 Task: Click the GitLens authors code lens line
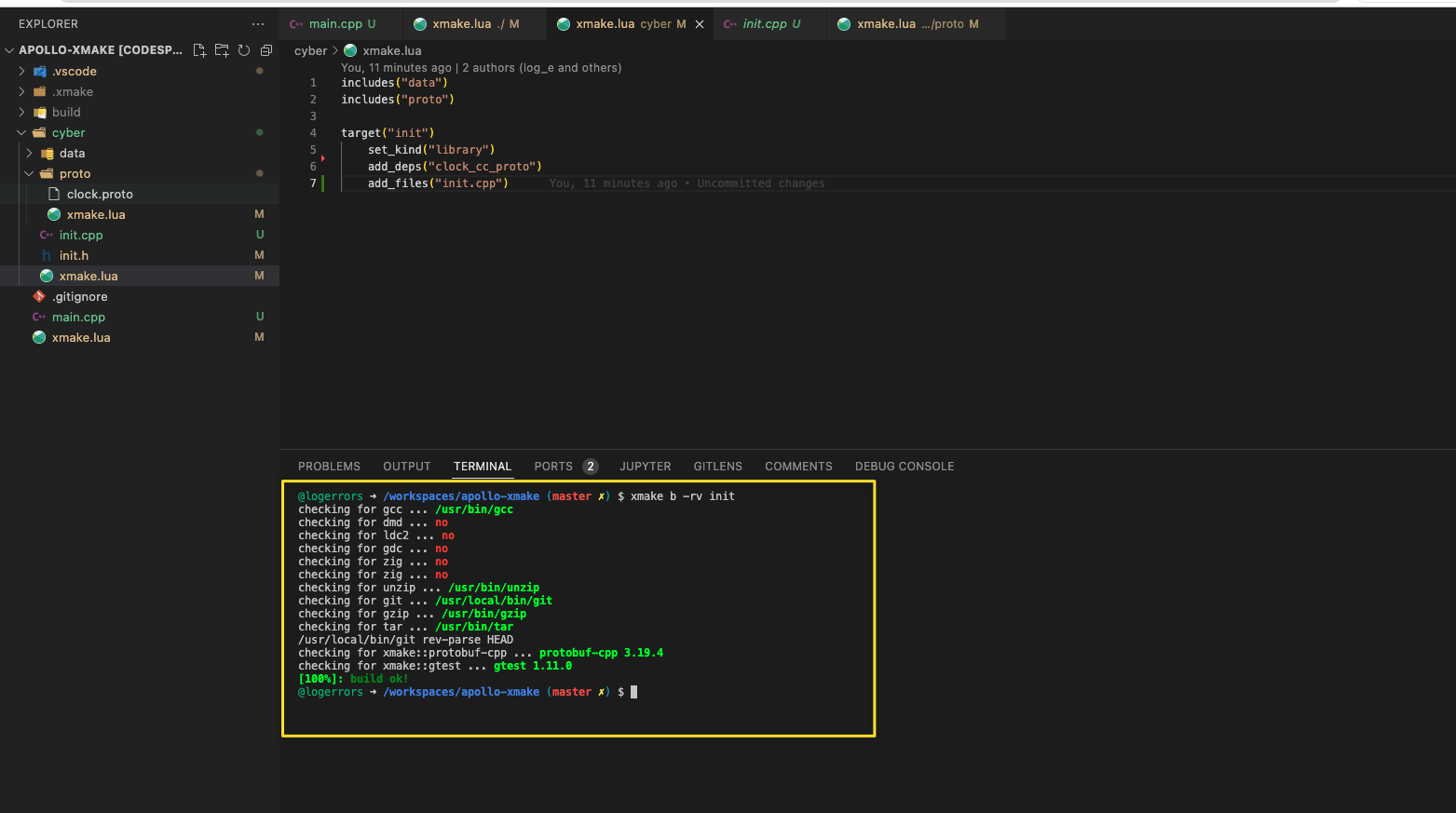pyautogui.click(x=481, y=68)
